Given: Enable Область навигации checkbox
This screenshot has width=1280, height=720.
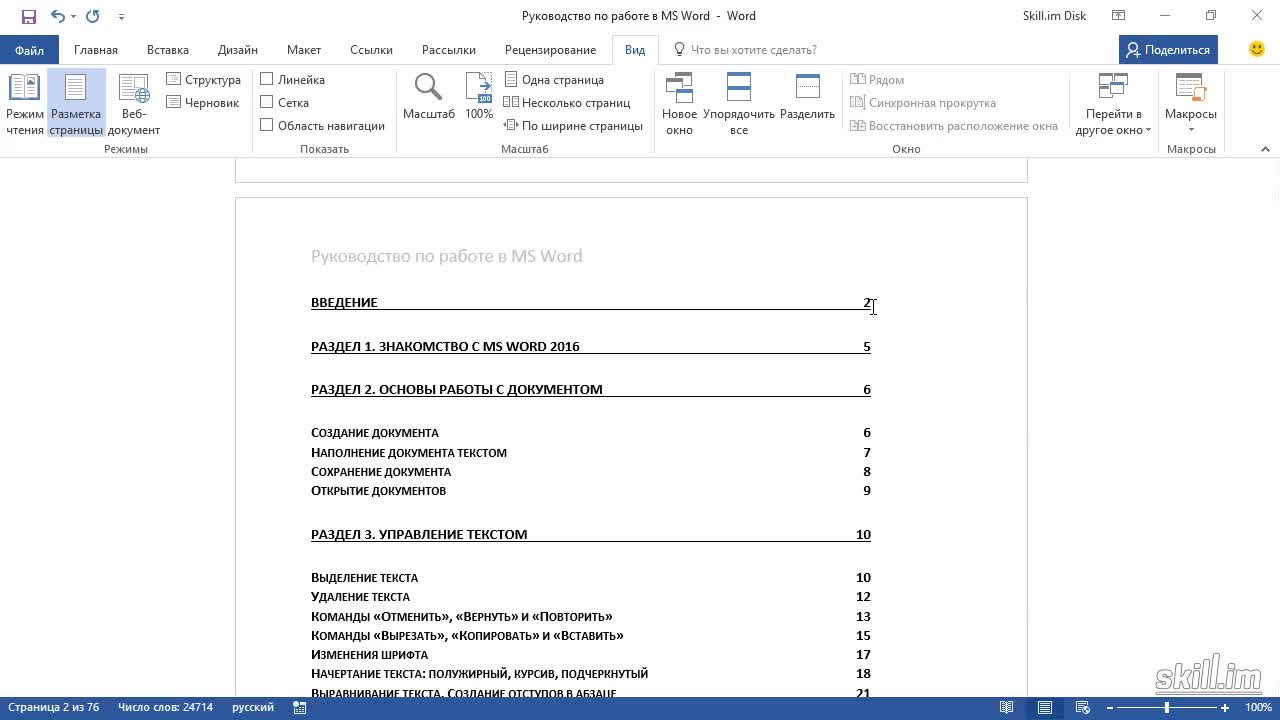Looking at the screenshot, I should pos(267,126).
